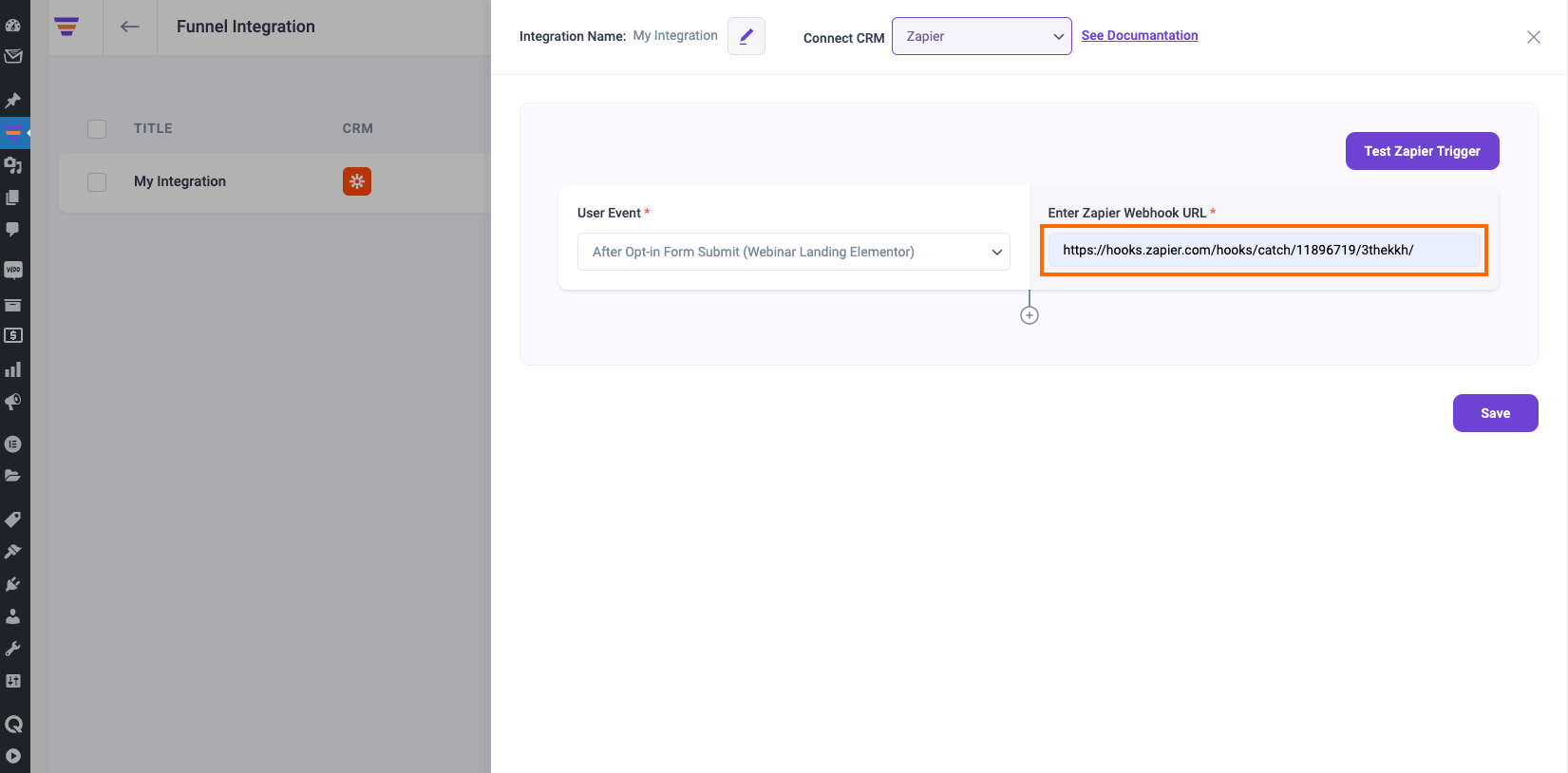Open the Templates folder sidebar icon
This screenshot has width=1568, height=773.
tap(13, 476)
